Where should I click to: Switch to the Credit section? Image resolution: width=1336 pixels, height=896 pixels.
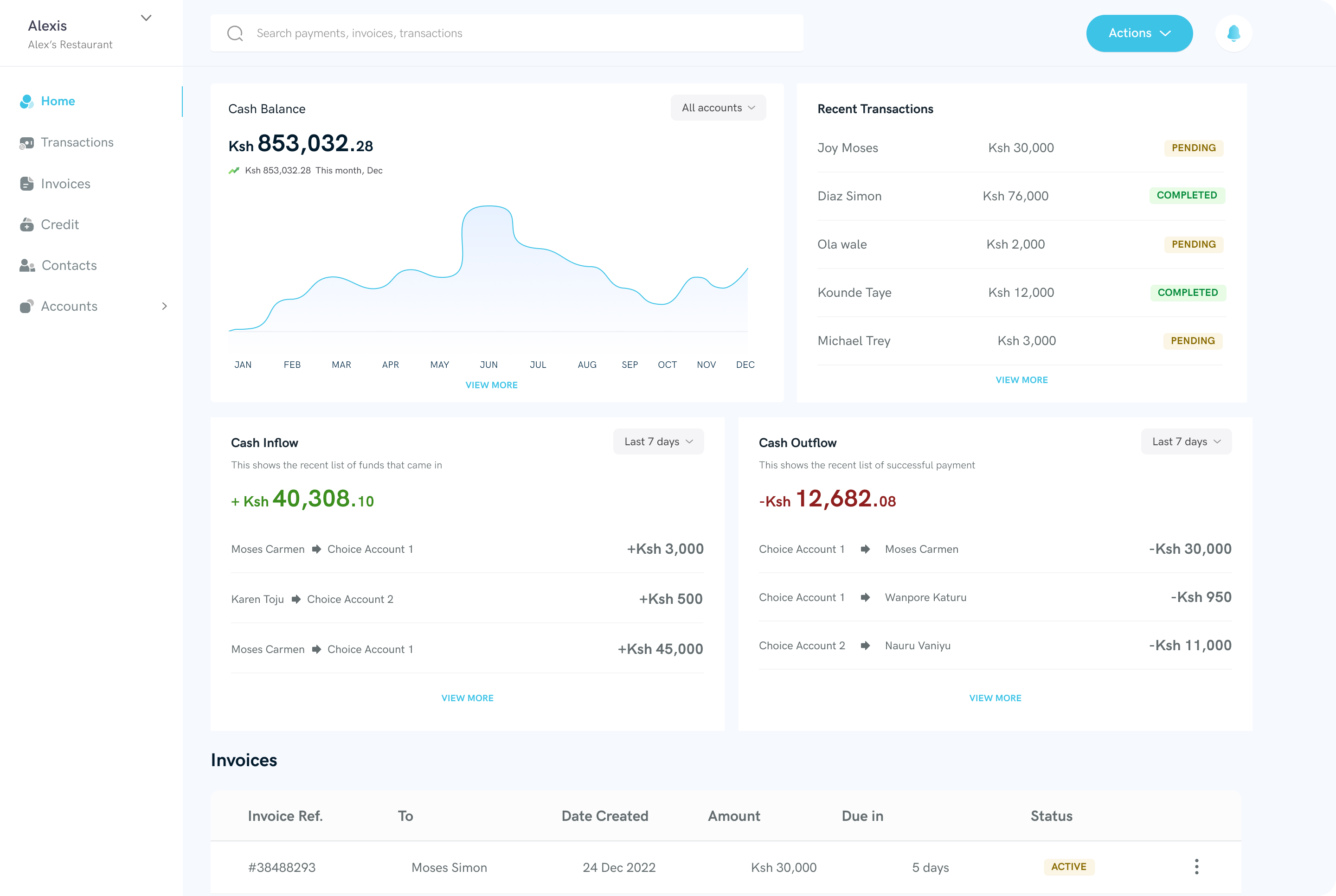coord(59,224)
